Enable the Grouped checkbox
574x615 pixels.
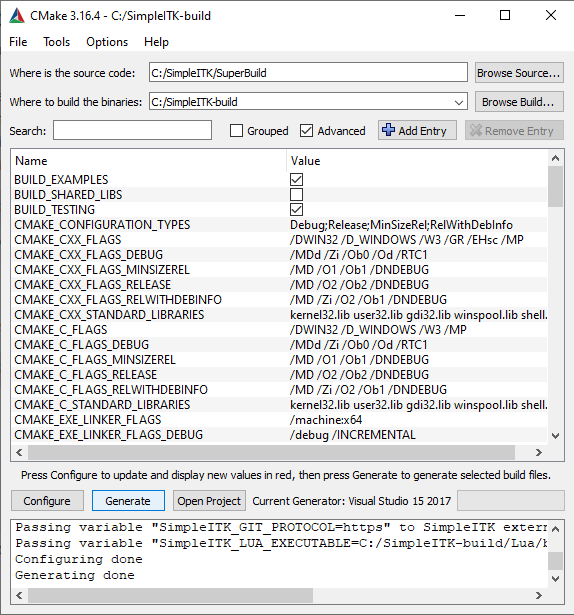tap(236, 131)
